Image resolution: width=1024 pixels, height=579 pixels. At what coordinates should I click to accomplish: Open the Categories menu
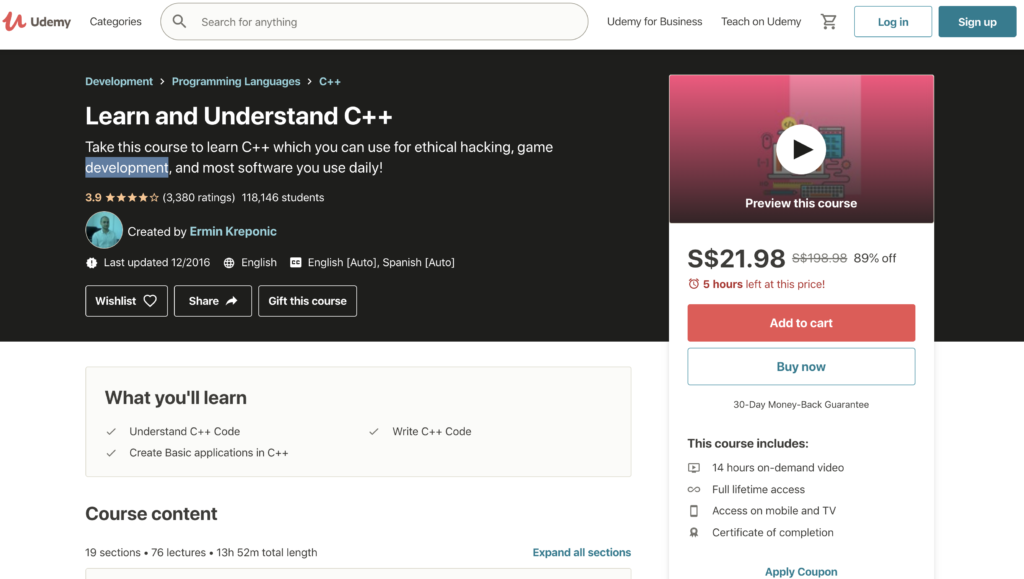pyautogui.click(x=116, y=22)
